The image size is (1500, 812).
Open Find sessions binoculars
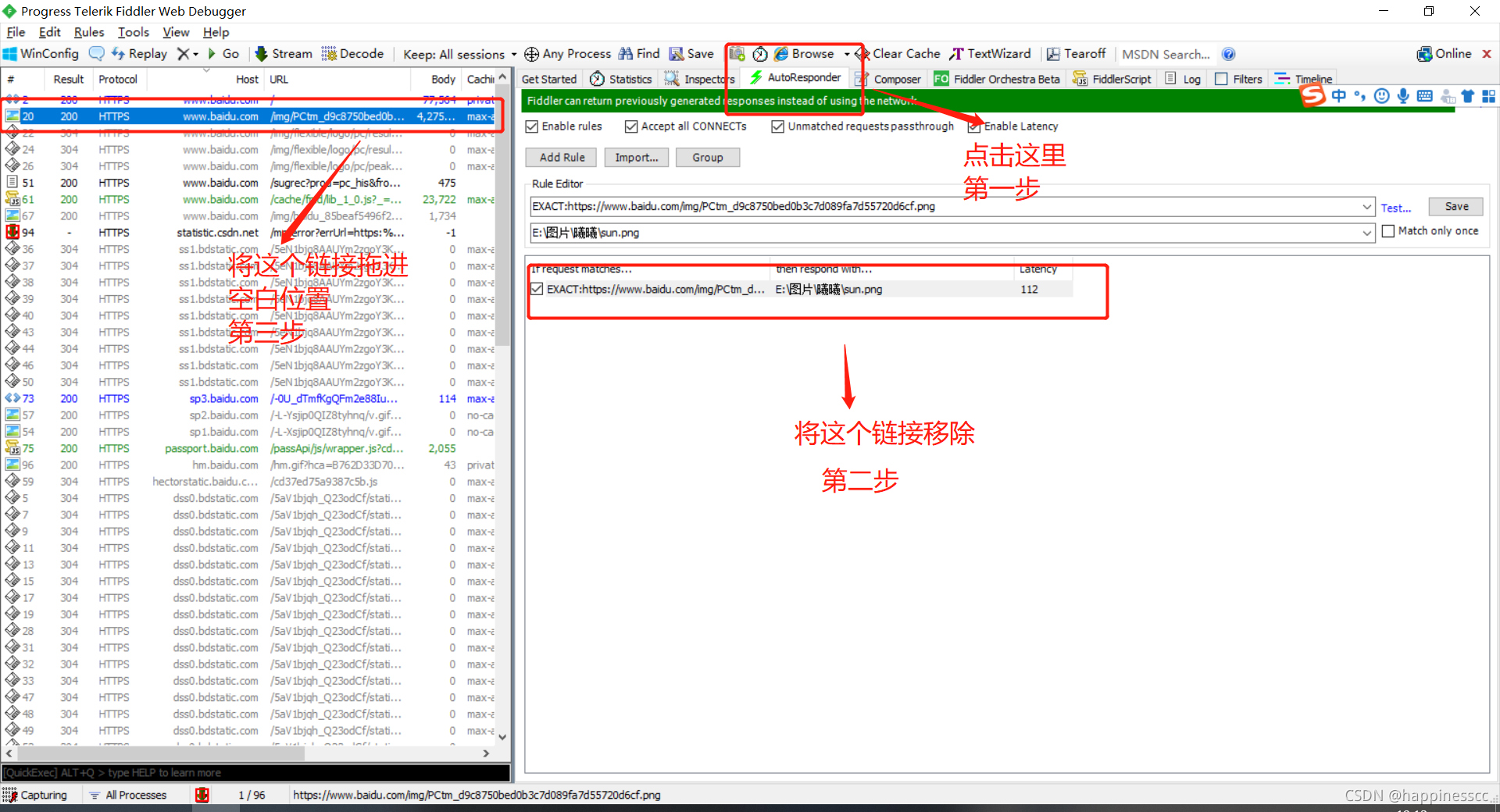click(x=639, y=54)
